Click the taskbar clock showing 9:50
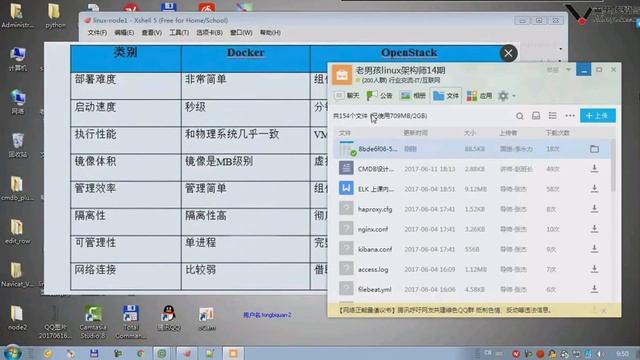The width and height of the screenshot is (640, 360). click(622, 354)
